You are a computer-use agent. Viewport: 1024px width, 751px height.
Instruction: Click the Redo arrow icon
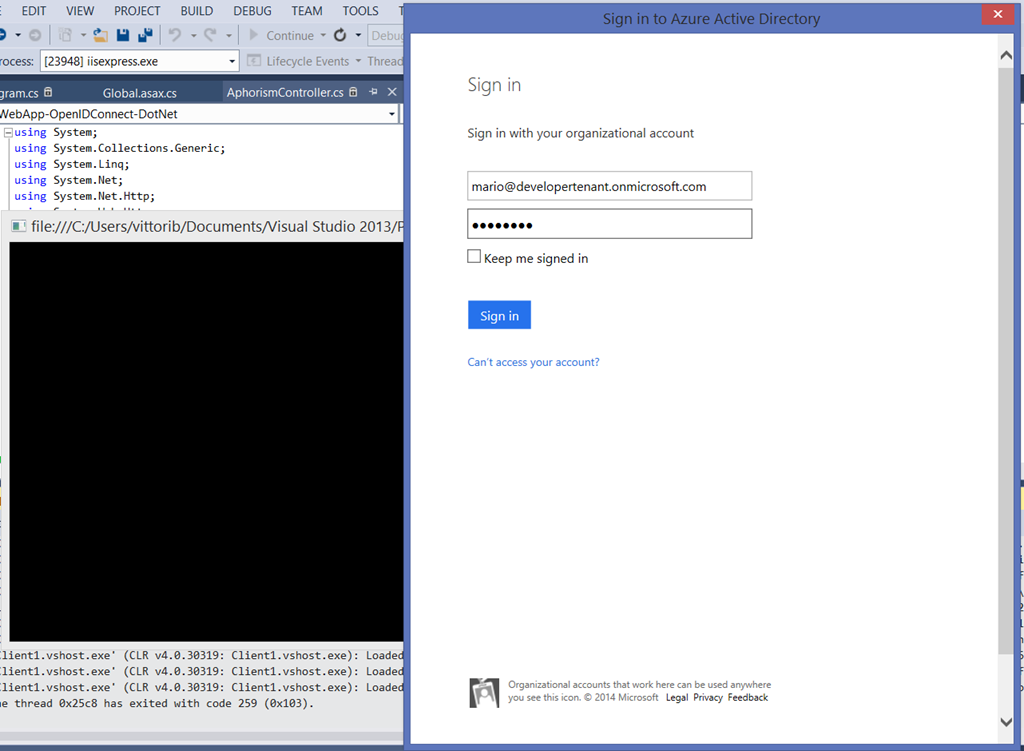tap(210, 35)
